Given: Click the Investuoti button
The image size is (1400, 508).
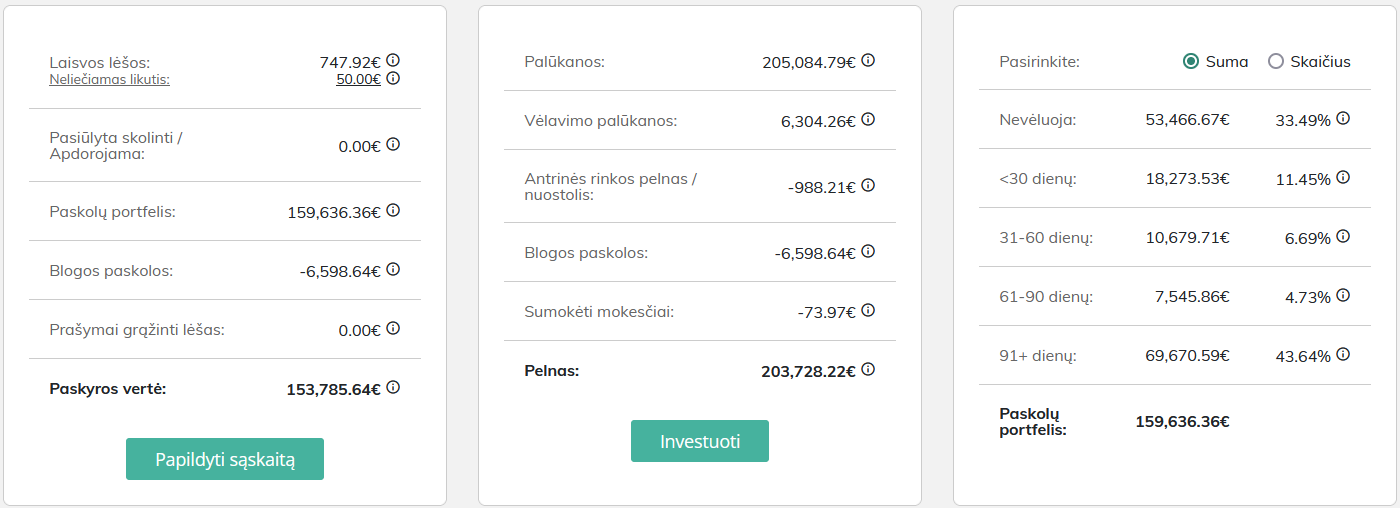Looking at the screenshot, I should pos(700,441).
